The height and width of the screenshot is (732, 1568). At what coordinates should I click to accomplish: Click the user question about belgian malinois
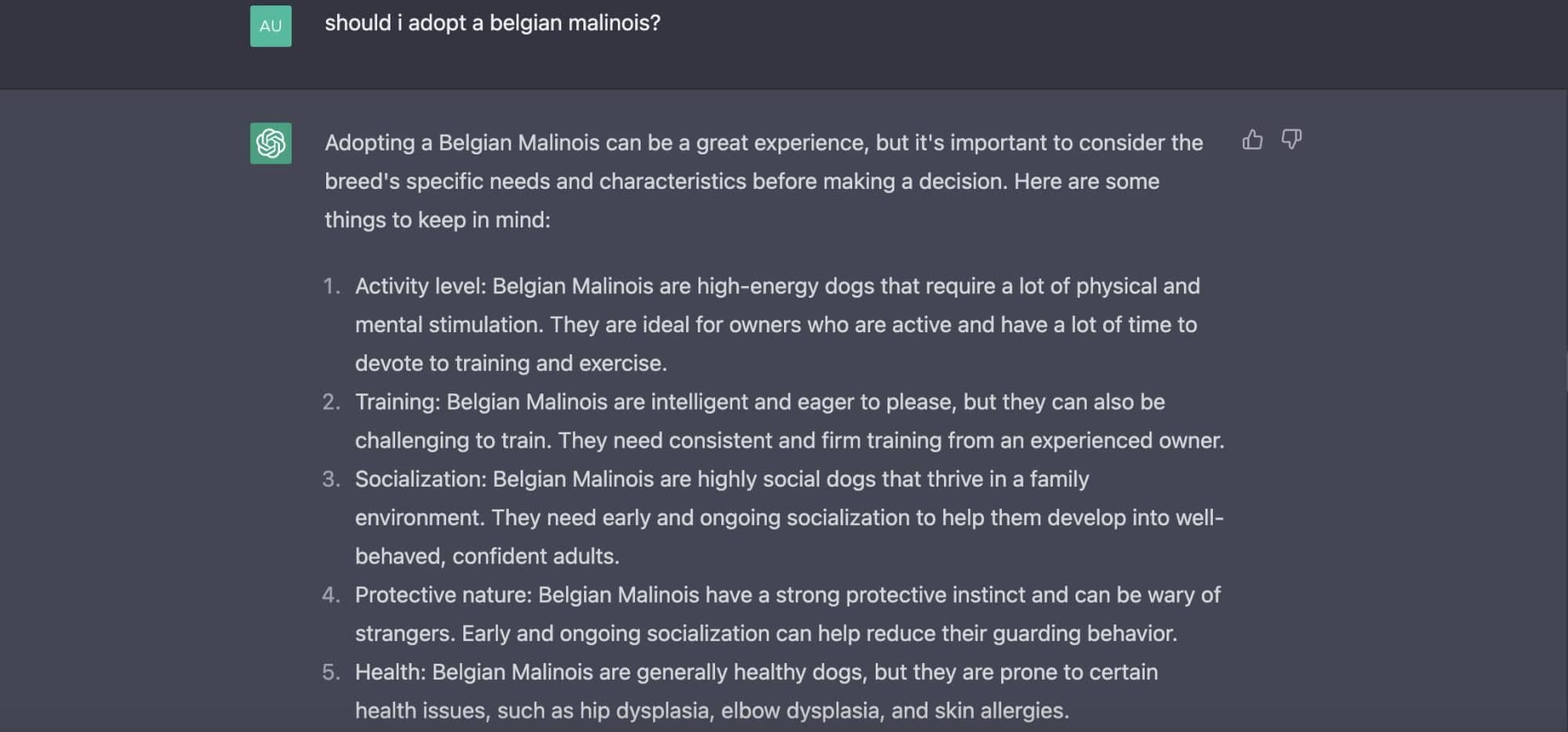pyautogui.click(x=492, y=24)
